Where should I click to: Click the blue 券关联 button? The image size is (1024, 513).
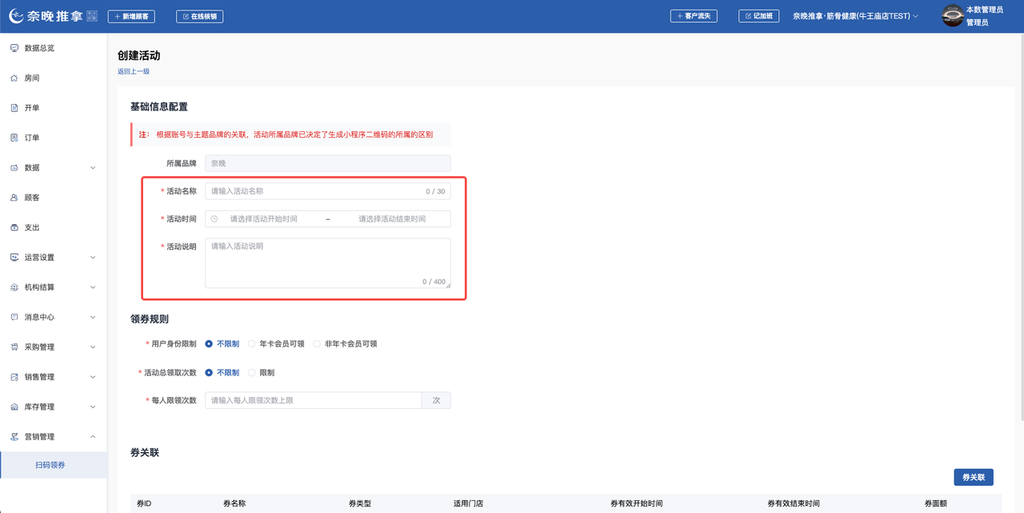[973, 477]
